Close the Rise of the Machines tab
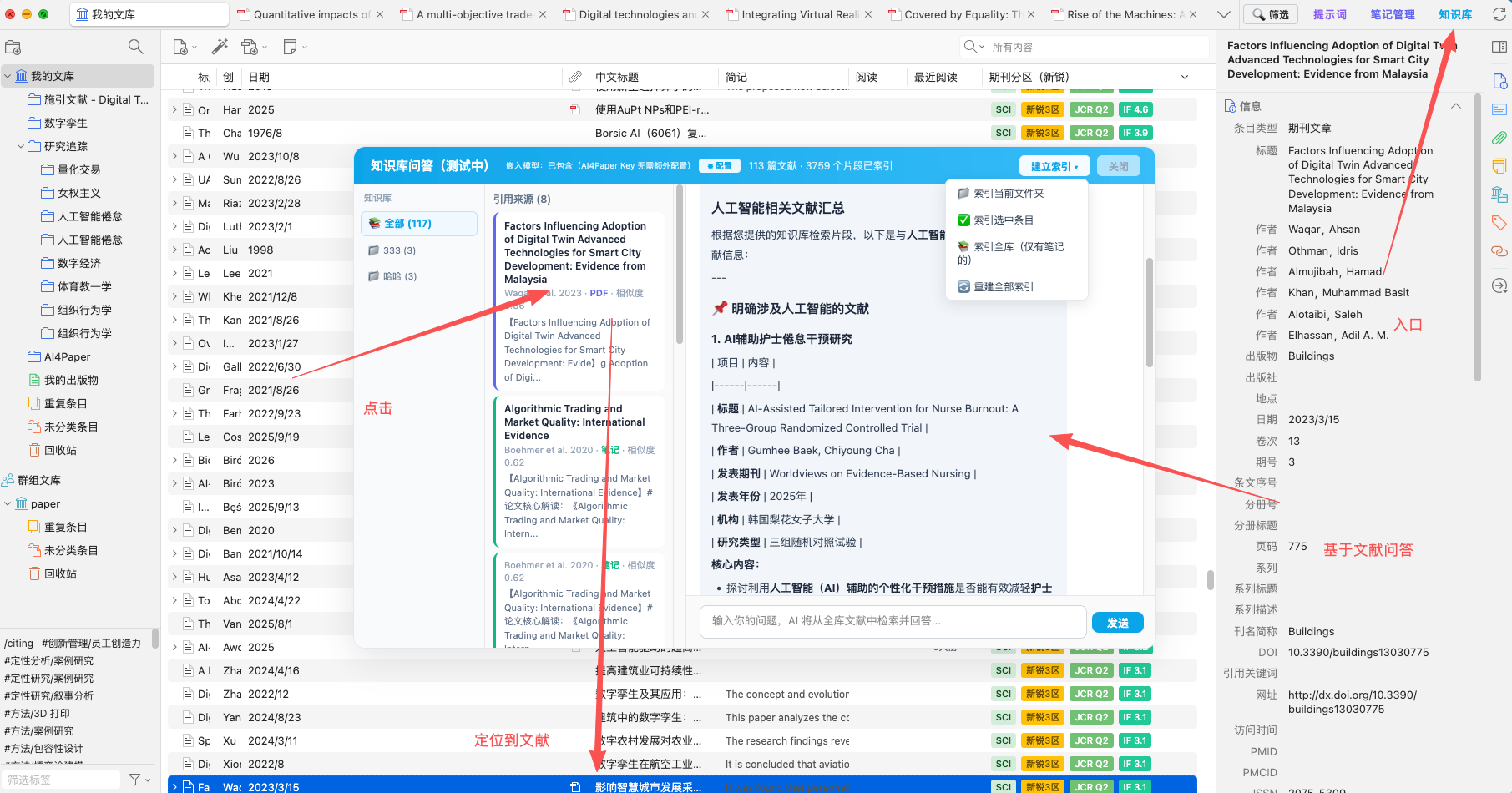 point(1193,14)
